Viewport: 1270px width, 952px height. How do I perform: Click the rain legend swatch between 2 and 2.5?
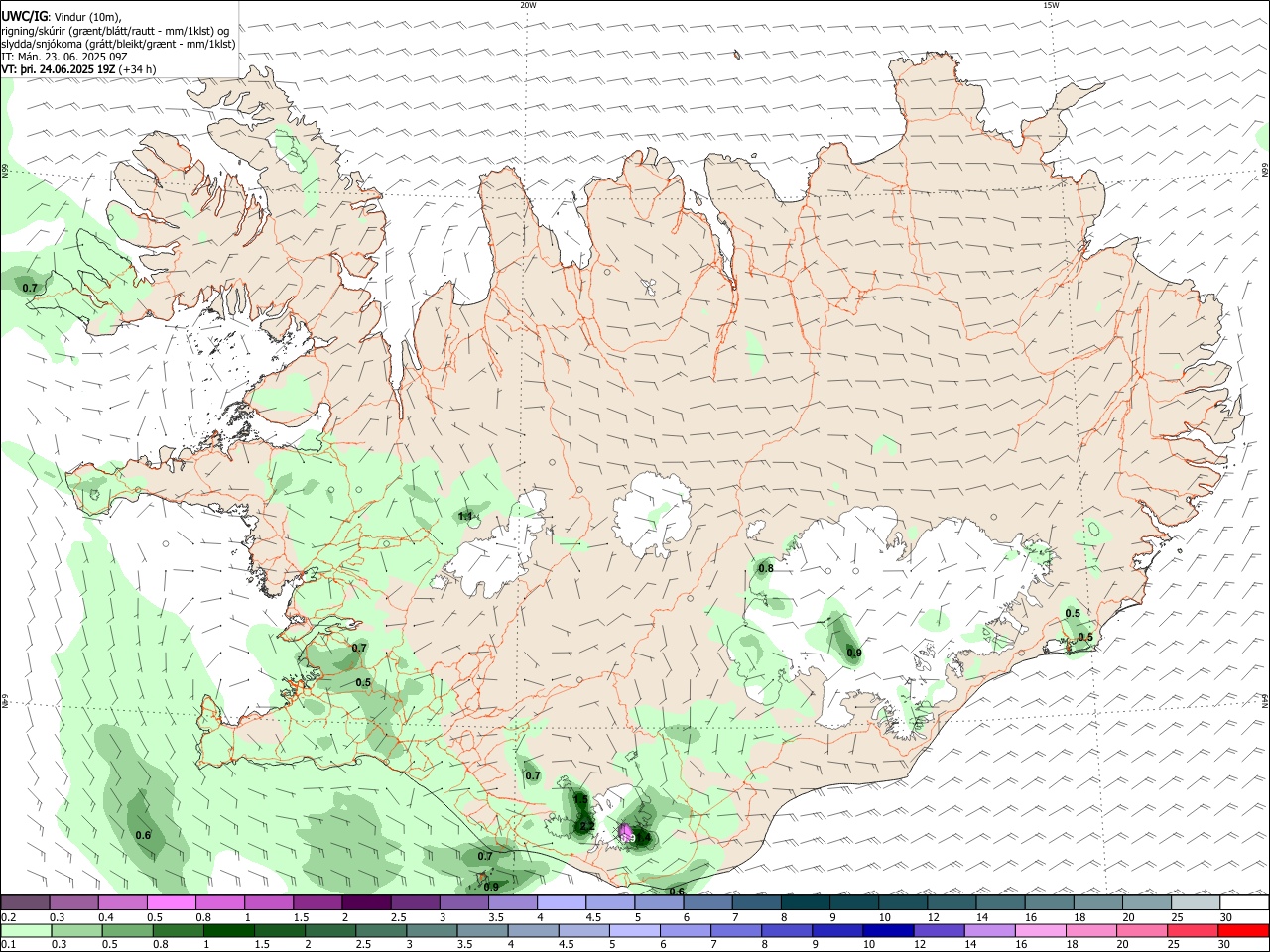tap(331, 930)
